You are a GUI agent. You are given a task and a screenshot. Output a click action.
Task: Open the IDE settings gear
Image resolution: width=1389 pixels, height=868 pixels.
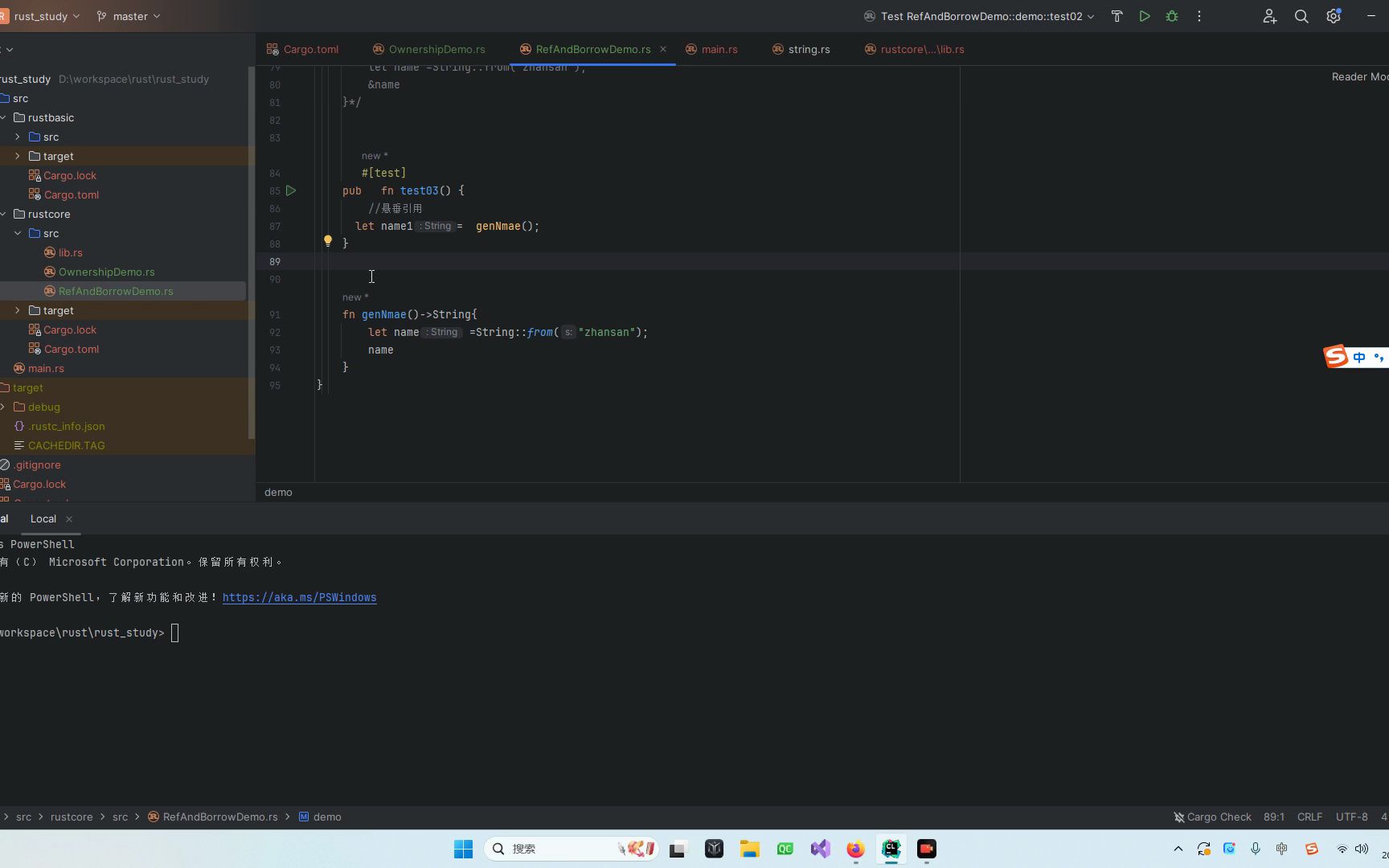(x=1334, y=16)
